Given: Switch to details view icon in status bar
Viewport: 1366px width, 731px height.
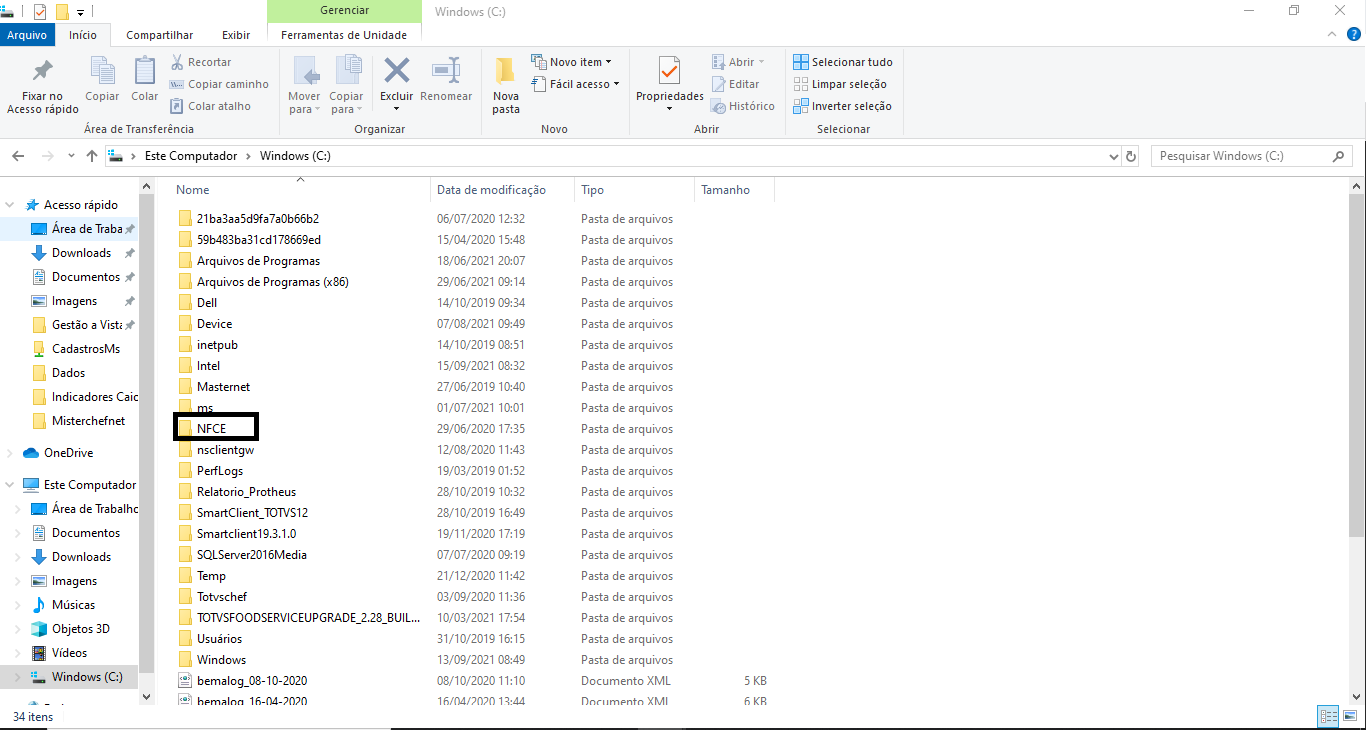Looking at the screenshot, I should point(1328,716).
